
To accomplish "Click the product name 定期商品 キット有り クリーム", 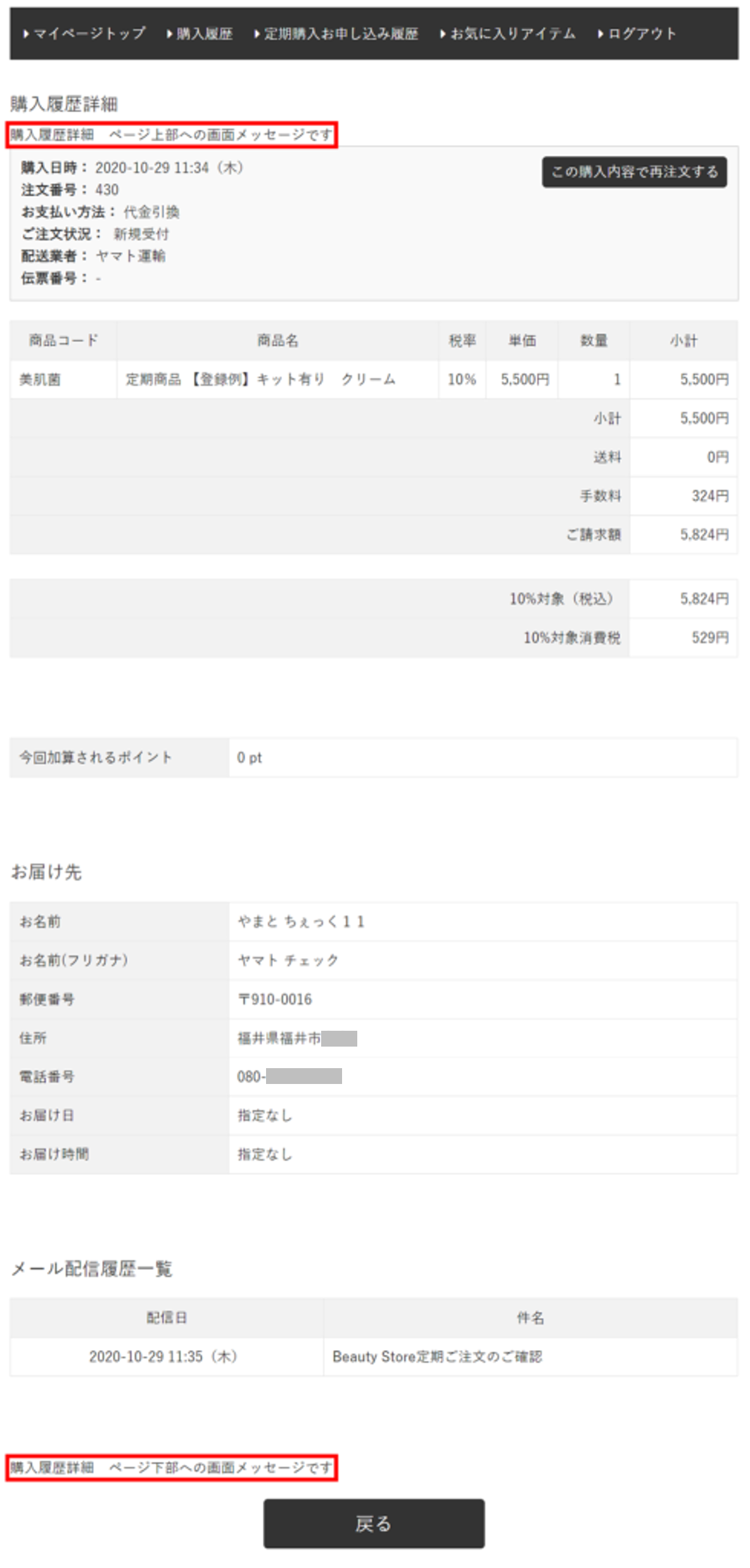I will (x=260, y=379).
